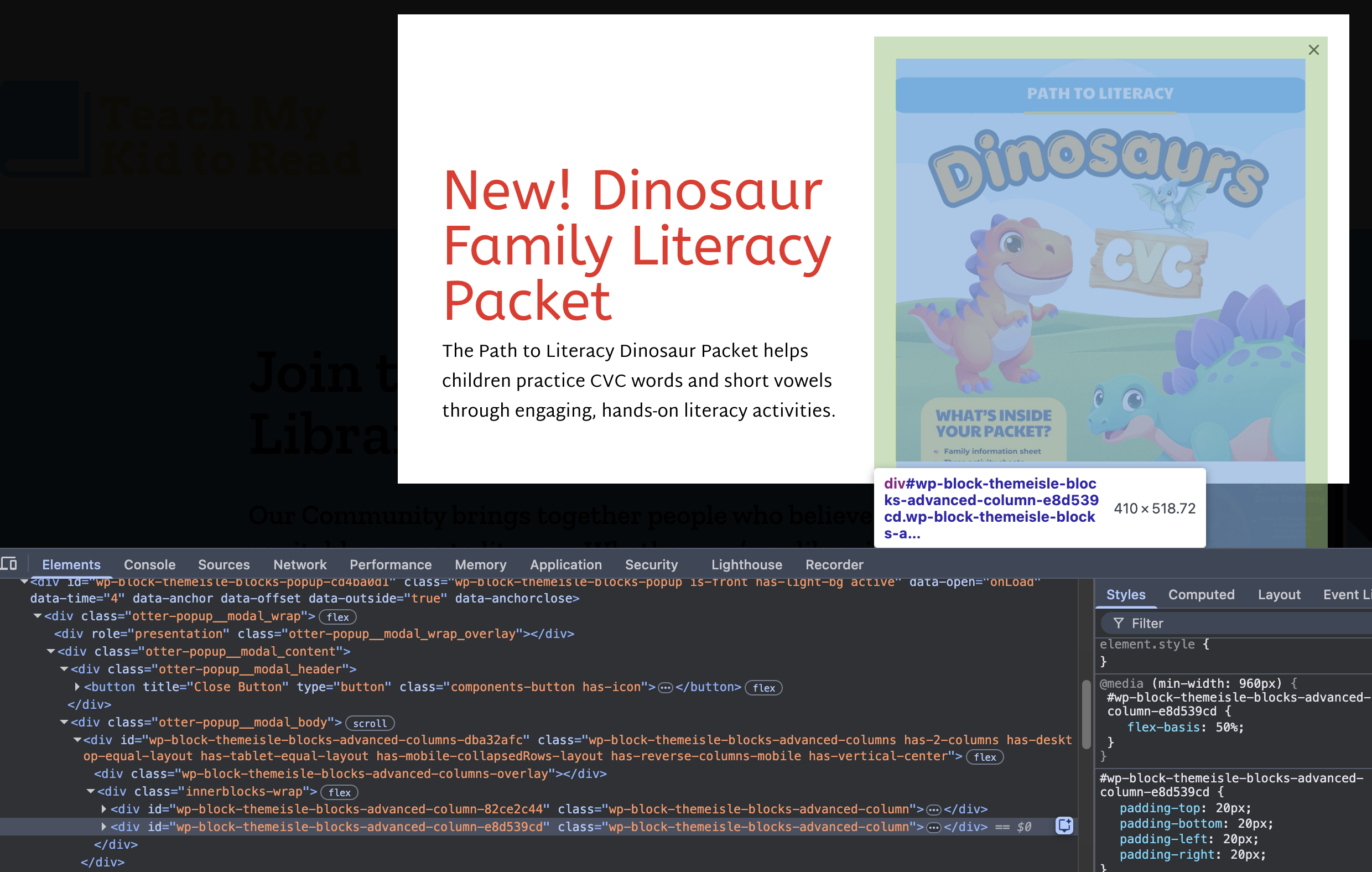Expand the advanced-column-e8d539cd div
Screen dimensions: 1372x872
click(103, 827)
